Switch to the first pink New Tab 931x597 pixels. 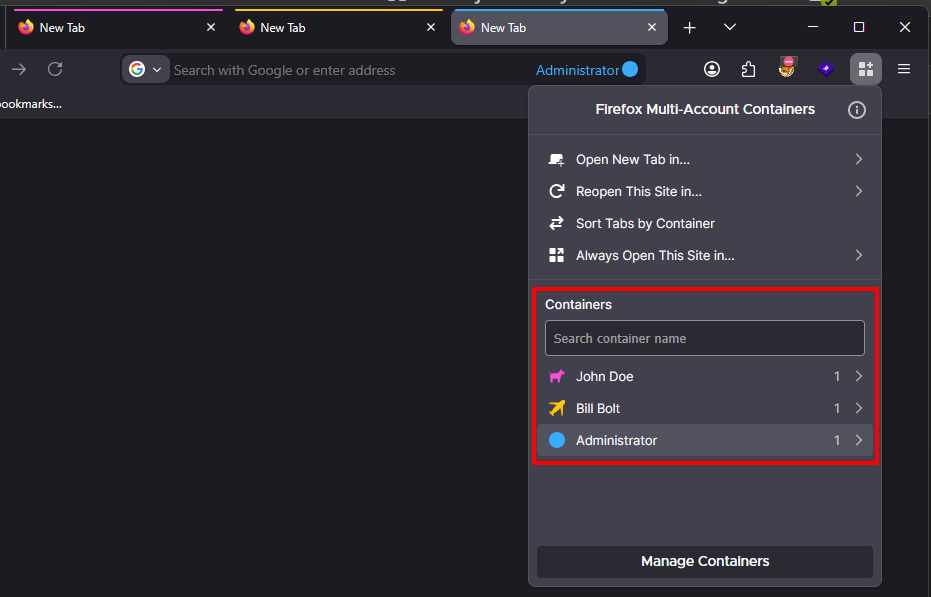point(116,27)
